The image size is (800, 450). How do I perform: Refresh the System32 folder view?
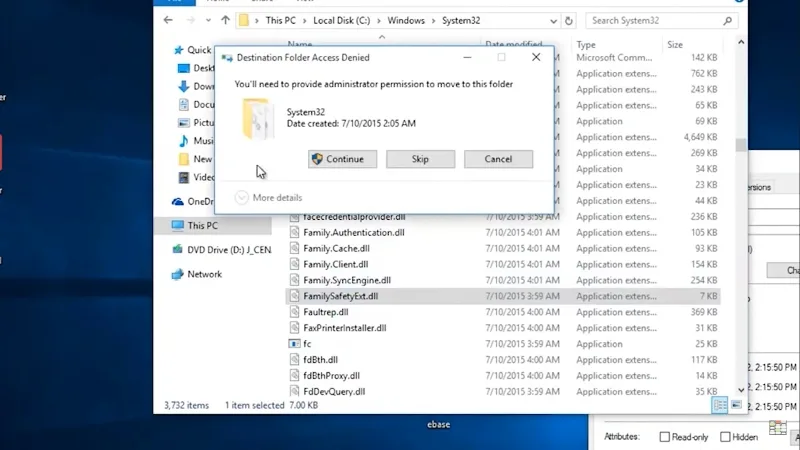[x=568, y=21]
